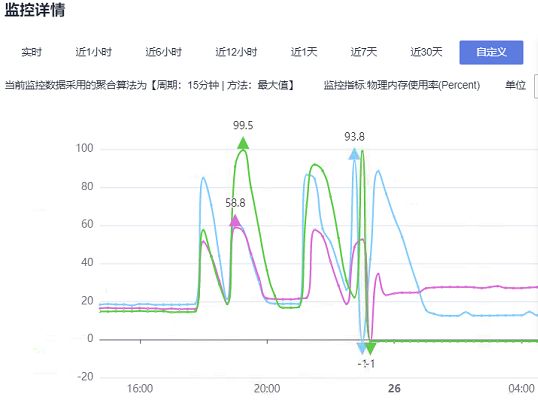Click the magenta 58.8 peak triangle marker
Image resolution: width=538 pixels, height=406 pixels.
[235, 221]
